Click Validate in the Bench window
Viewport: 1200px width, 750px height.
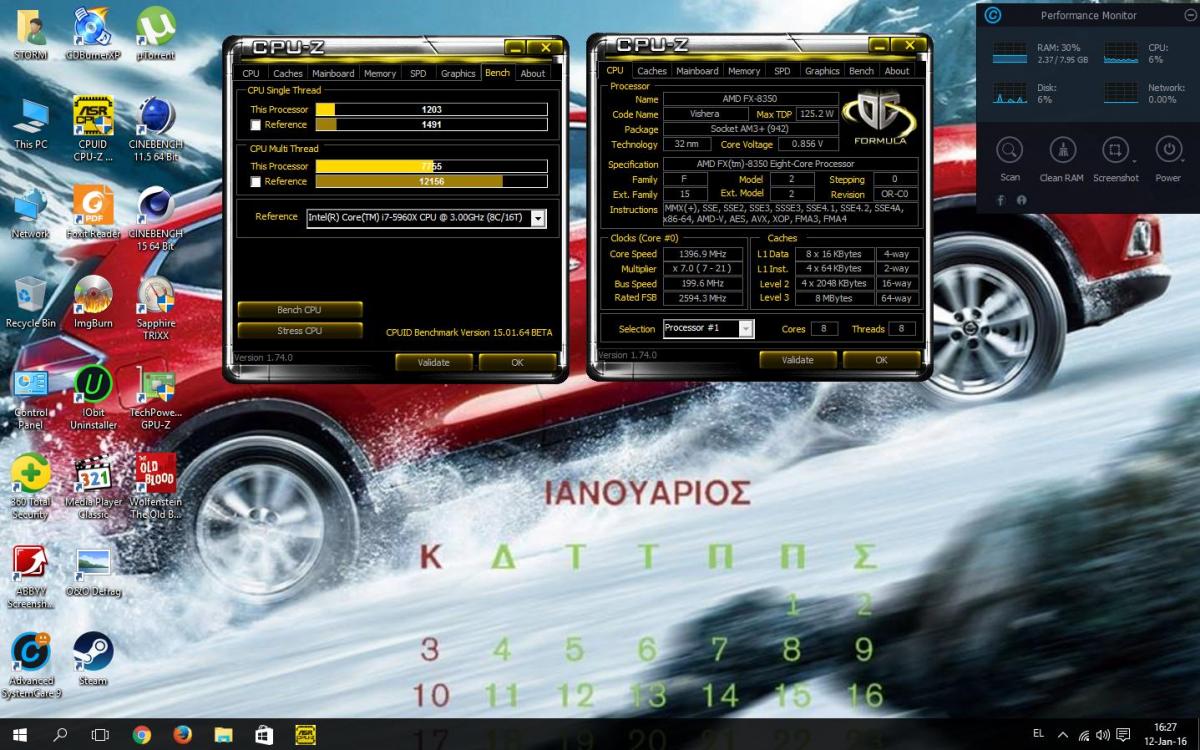click(434, 362)
